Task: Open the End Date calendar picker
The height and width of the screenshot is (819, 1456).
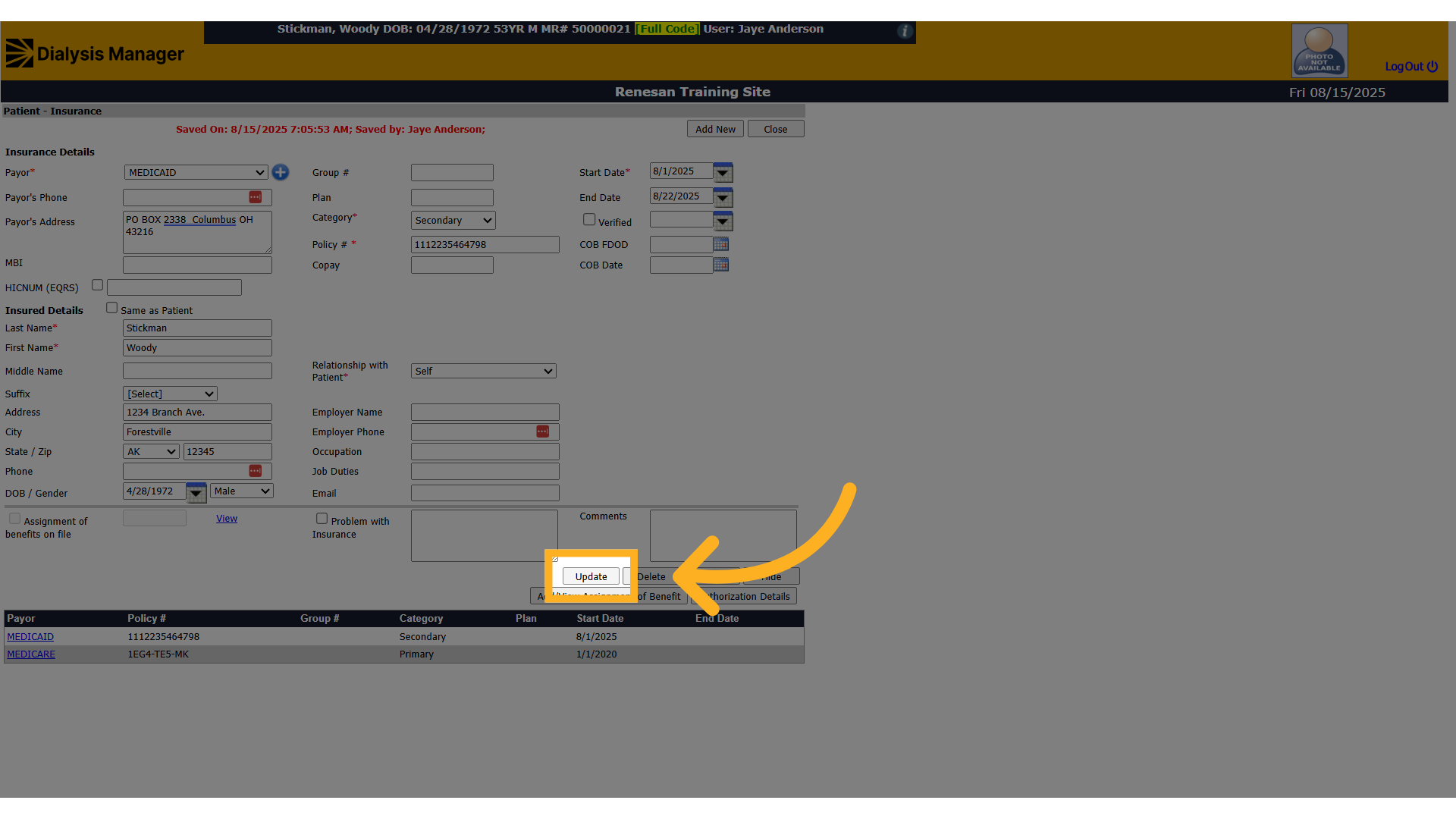Action: [723, 197]
